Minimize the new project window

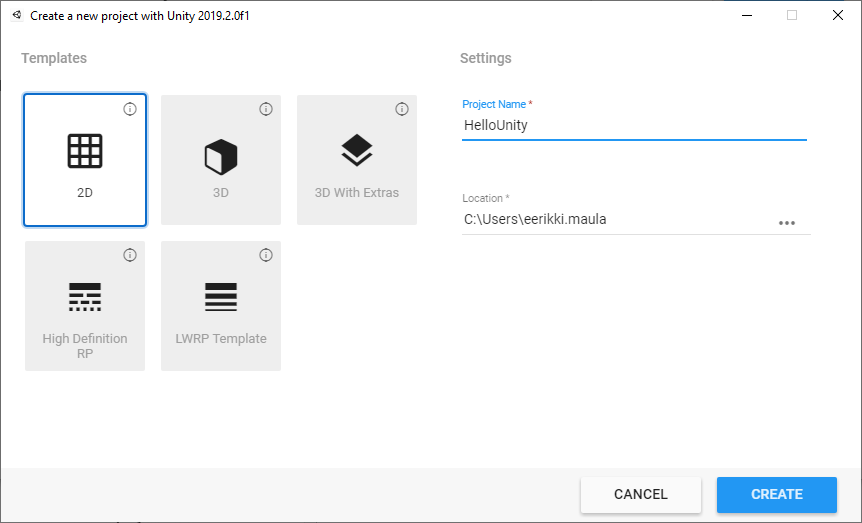click(746, 16)
